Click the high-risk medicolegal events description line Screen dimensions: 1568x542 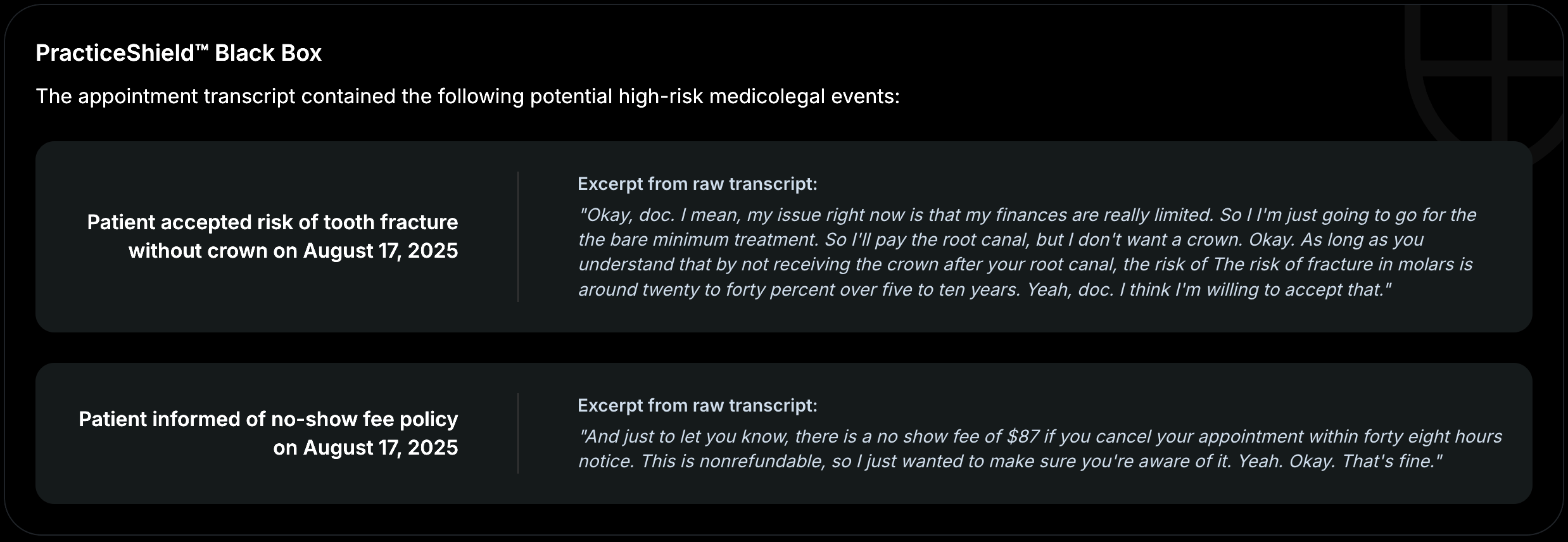(x=467, y=97)
